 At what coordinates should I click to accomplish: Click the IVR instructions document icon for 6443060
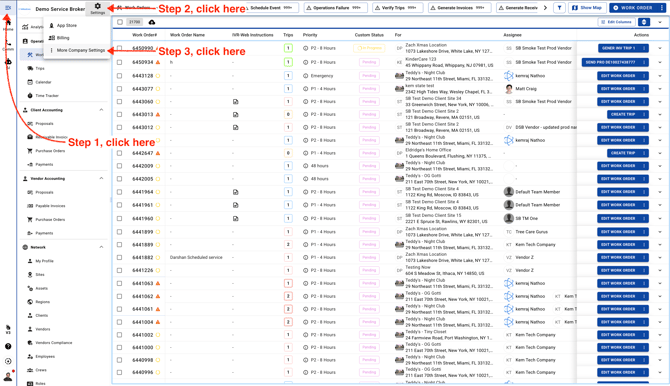tap(235, 102)
